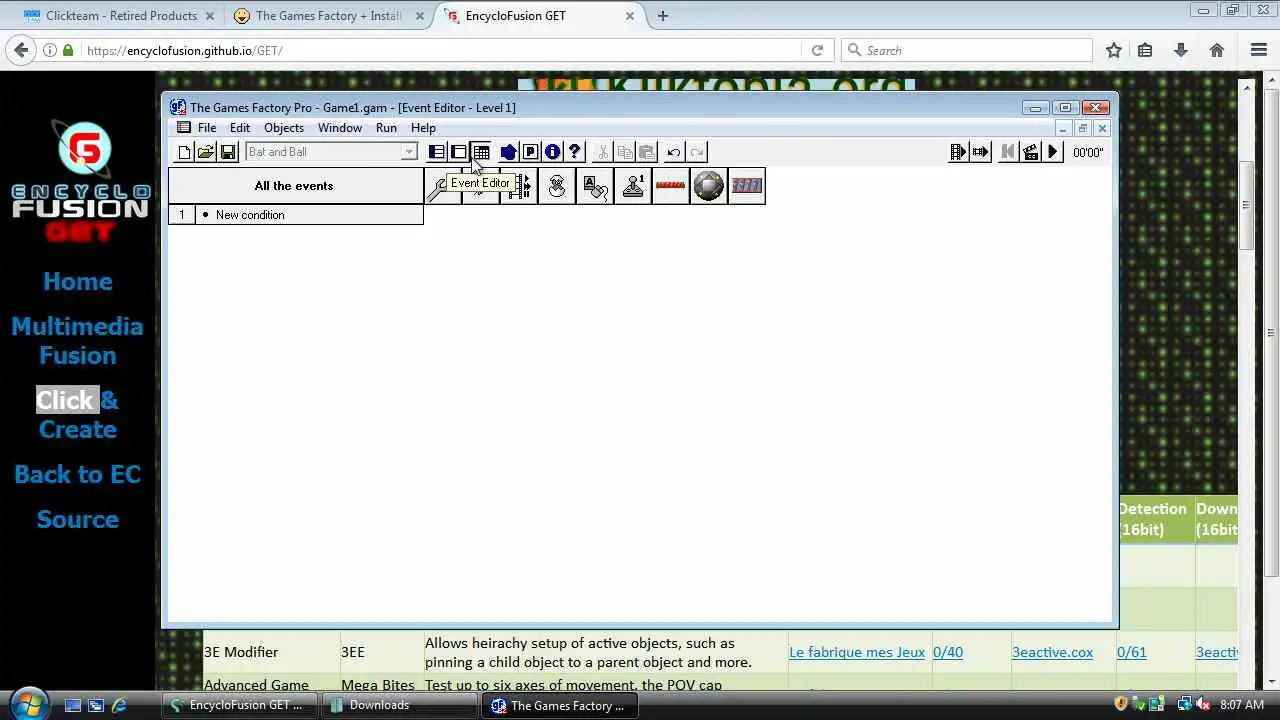Screen dimensions: 1280x720
Task: Click the clapperboard step-through icon
Action: (x=1030, y=152)
